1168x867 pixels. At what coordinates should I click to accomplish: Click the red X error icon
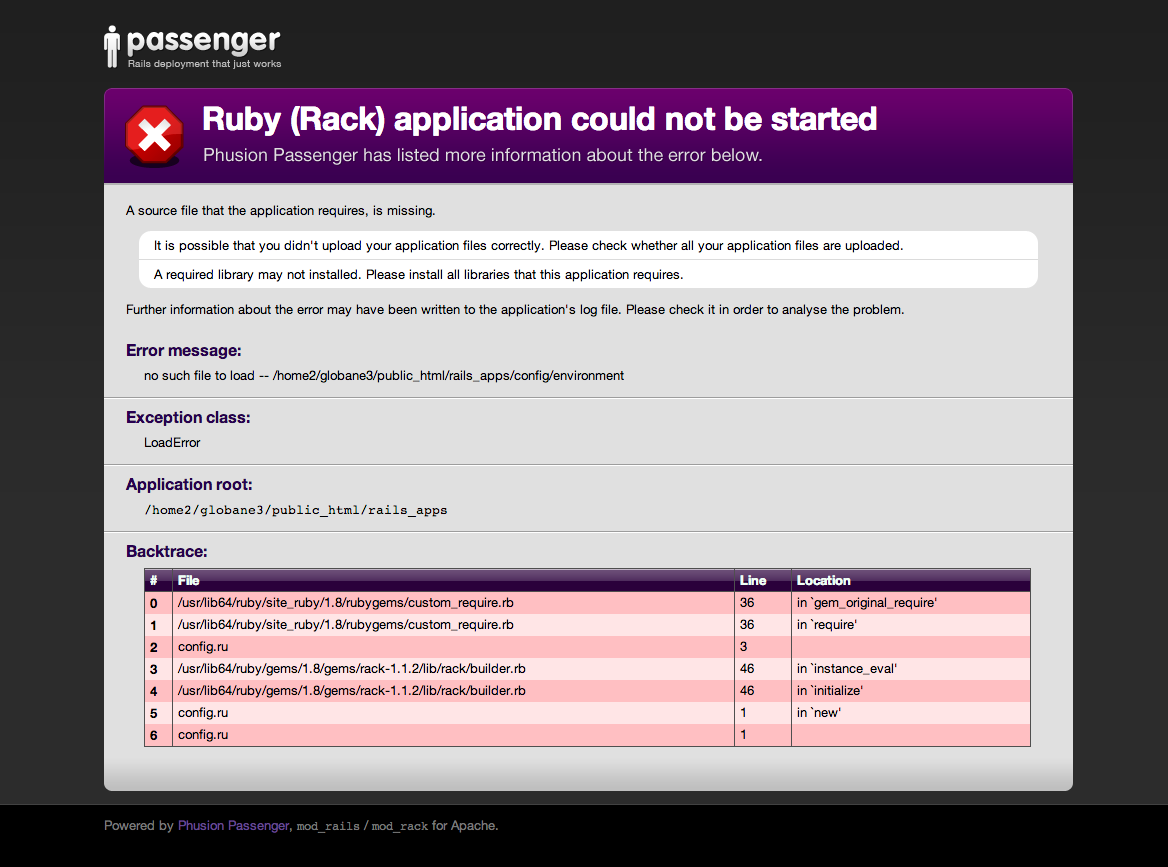[x=154, y=136]
